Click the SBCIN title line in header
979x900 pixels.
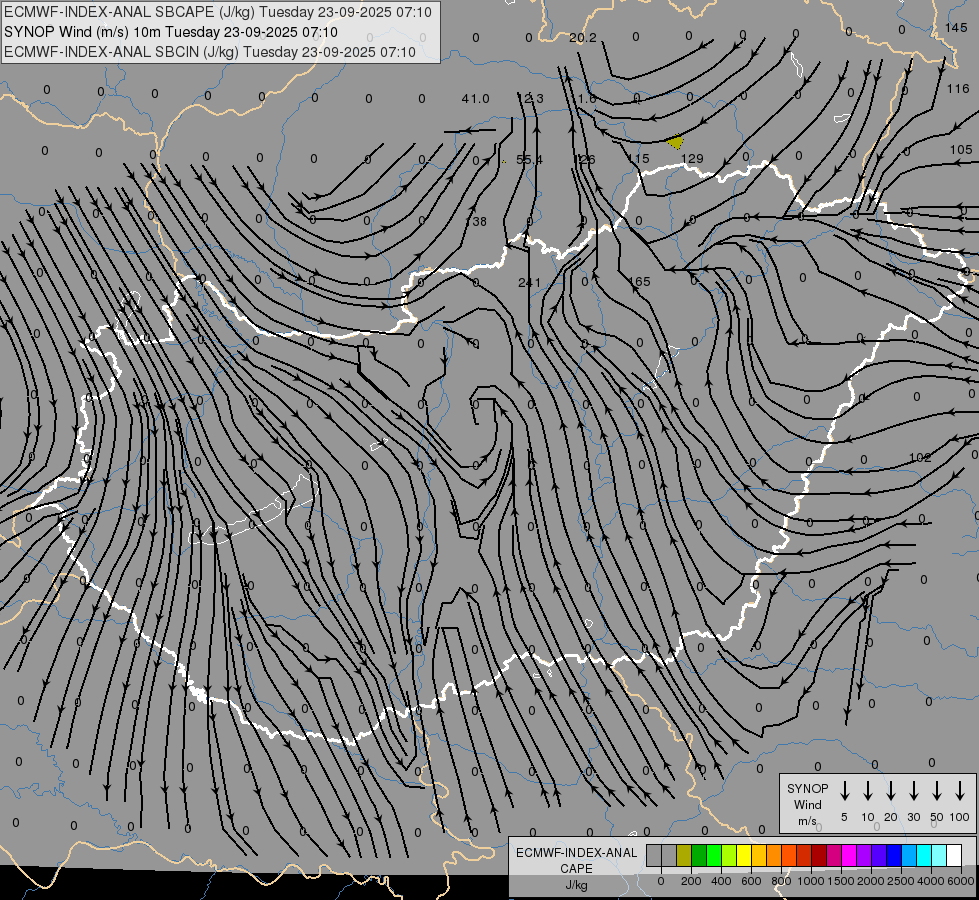(210, 52)
